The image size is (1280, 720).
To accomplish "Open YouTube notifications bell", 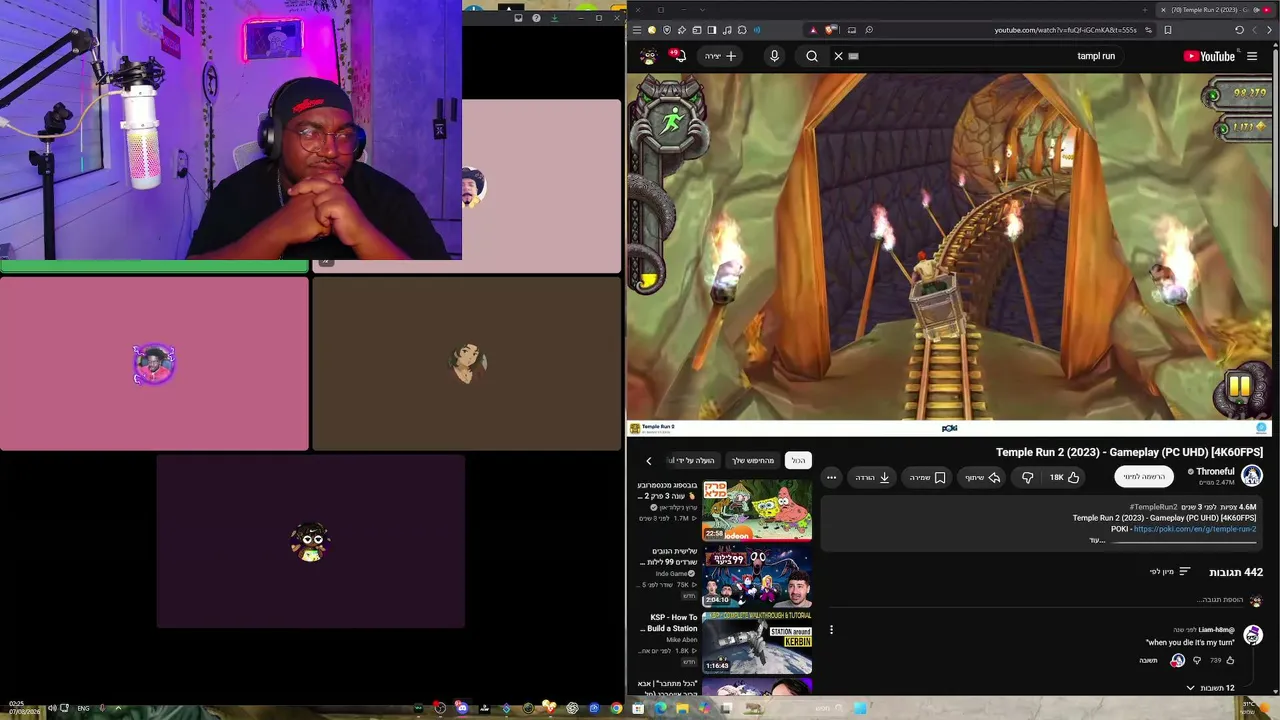I will (679, 56).
